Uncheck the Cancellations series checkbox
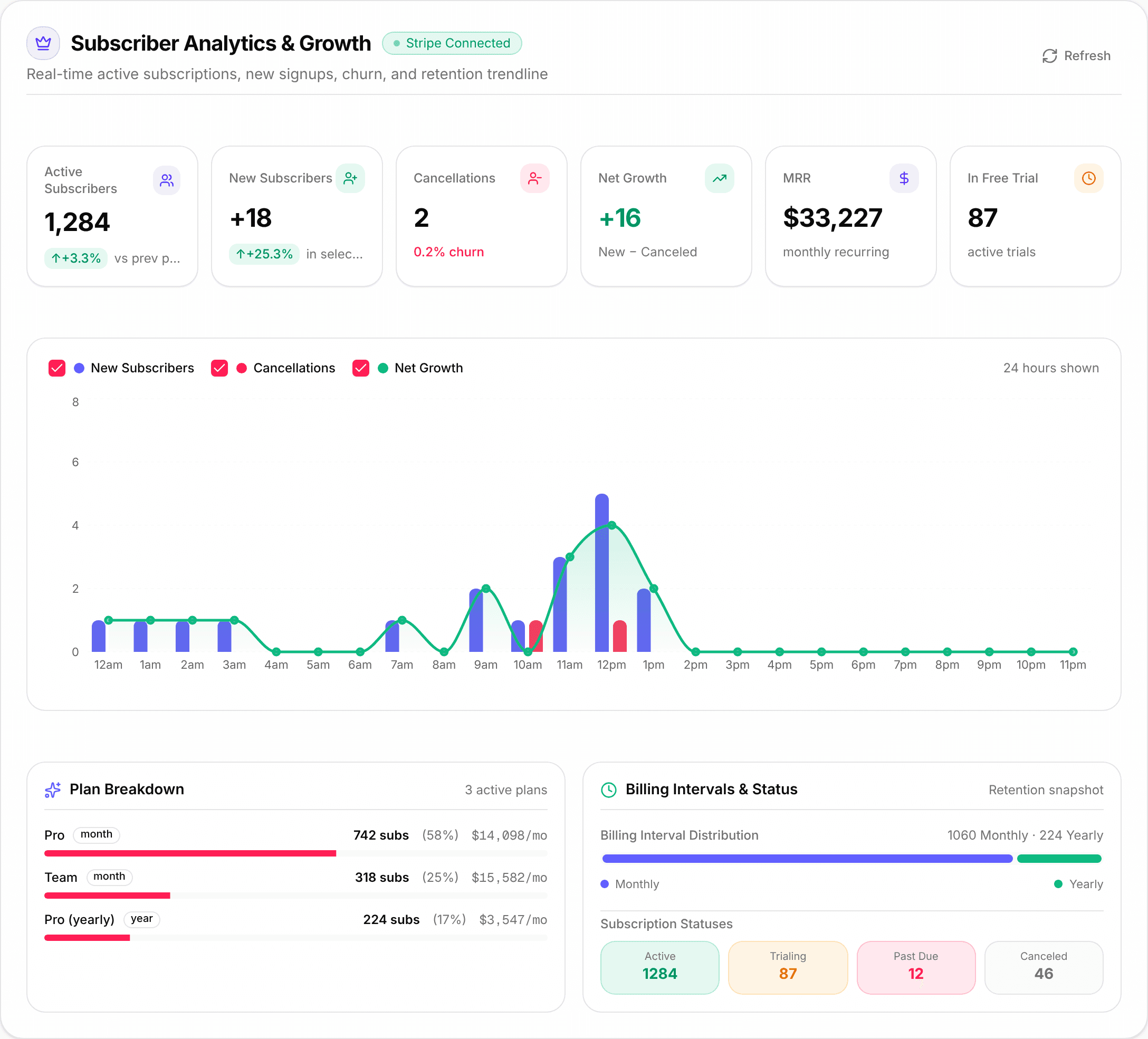This screenshot has height=1039, width=1148. tap(219, 368)
